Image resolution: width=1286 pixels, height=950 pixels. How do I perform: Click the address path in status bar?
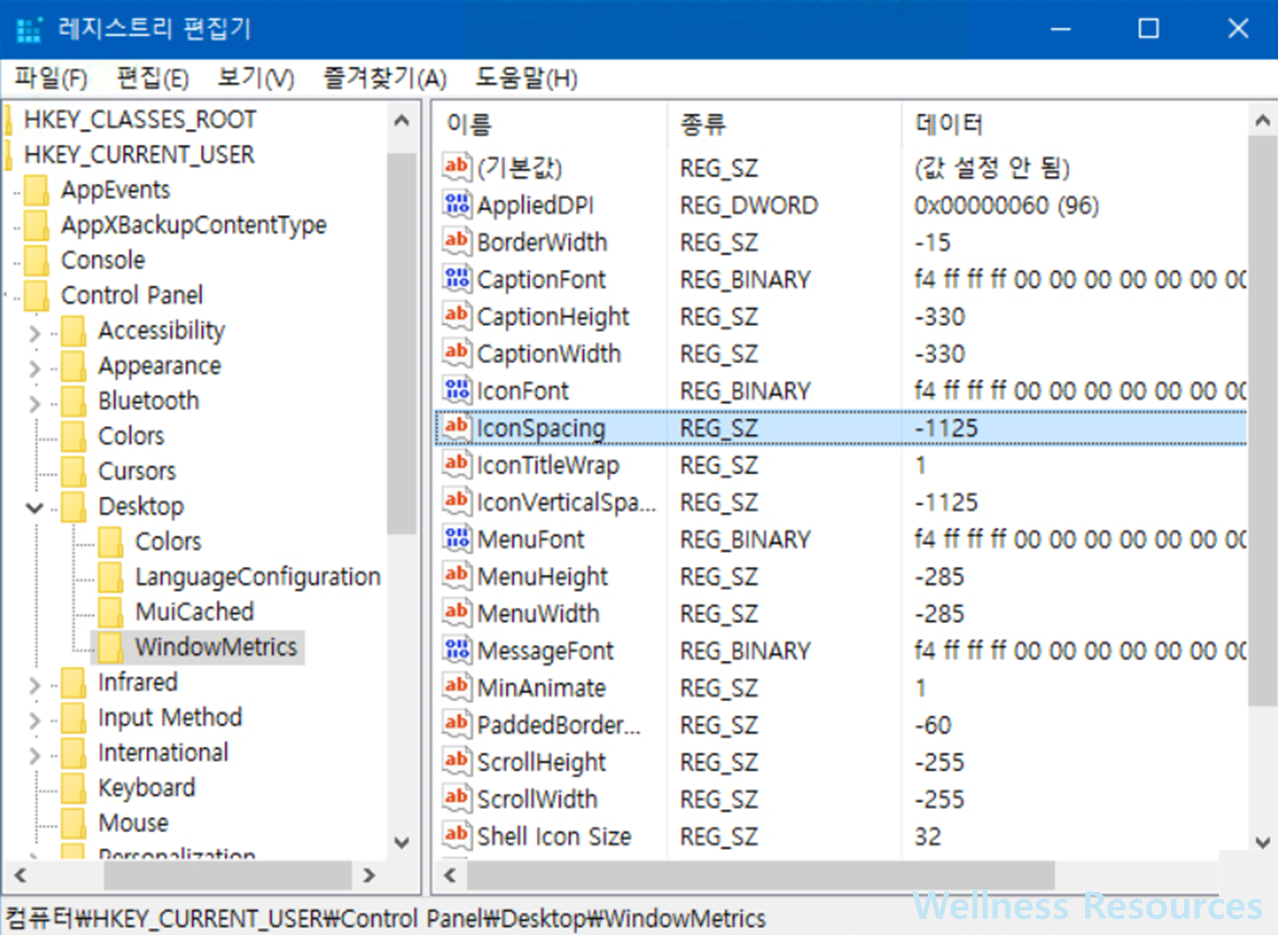coord(386,918)
